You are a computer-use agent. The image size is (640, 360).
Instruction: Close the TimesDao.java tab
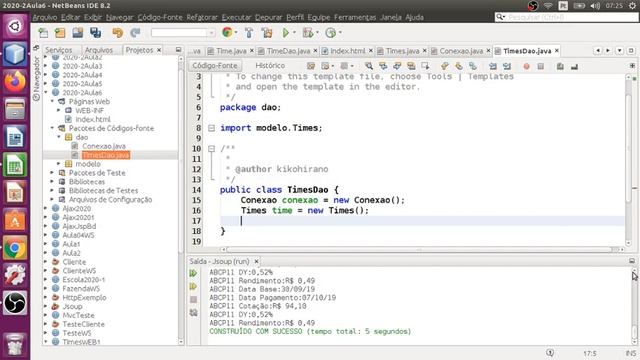557,51
